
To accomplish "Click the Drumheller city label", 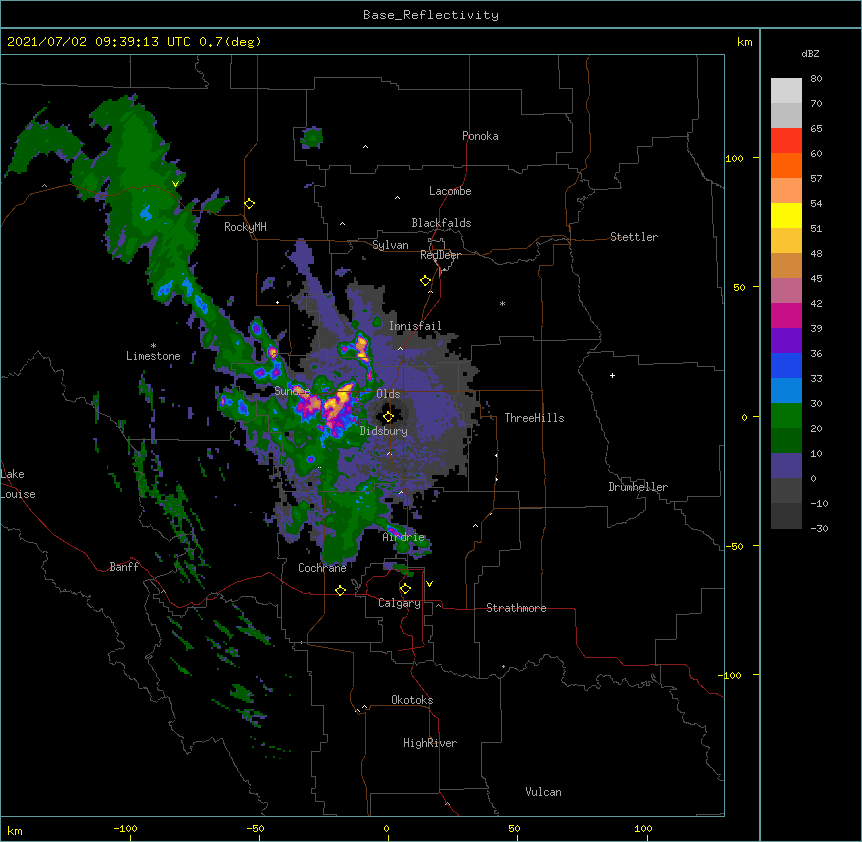I will click(x=638, y=487).
